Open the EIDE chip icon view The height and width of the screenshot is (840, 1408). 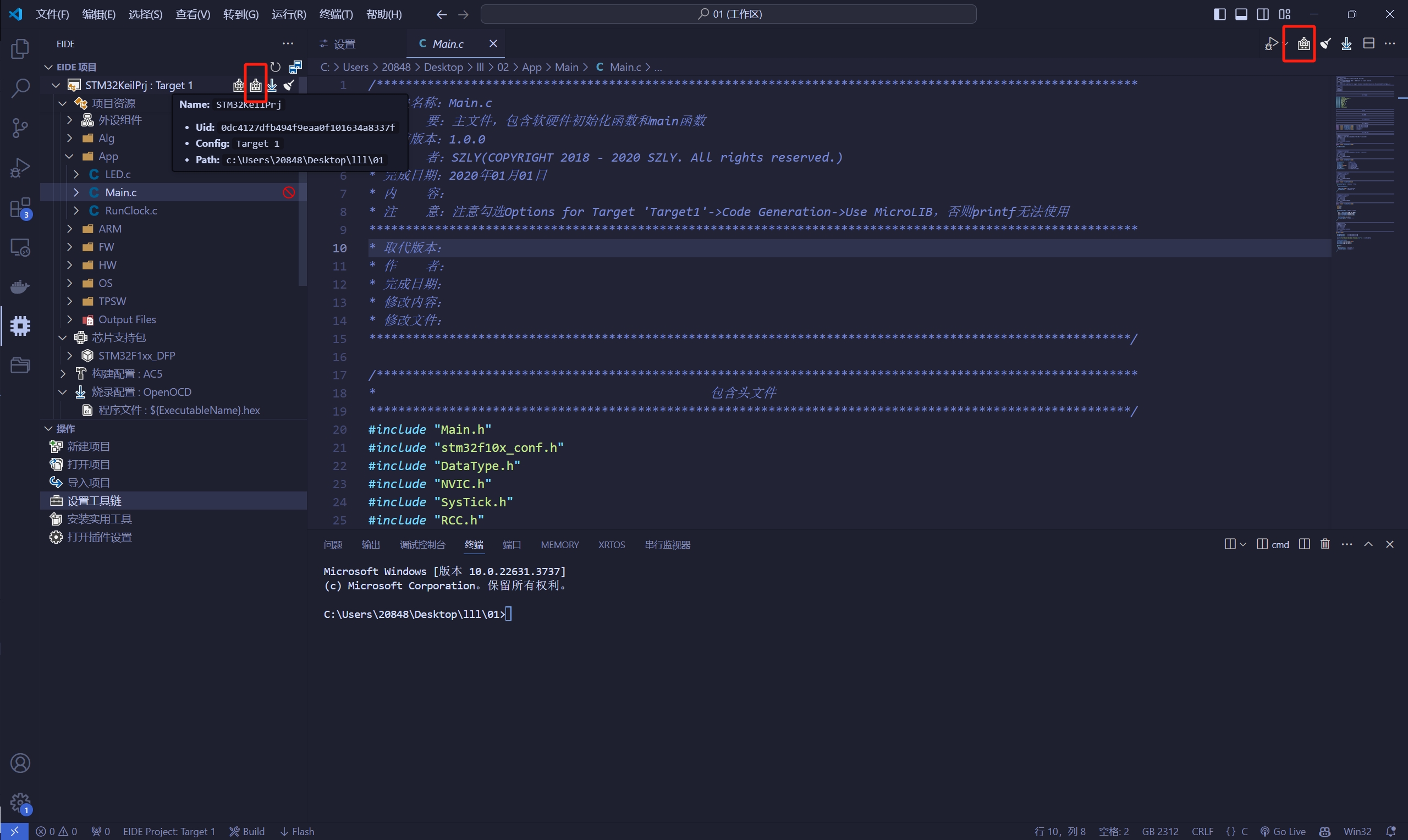[20, 326]
